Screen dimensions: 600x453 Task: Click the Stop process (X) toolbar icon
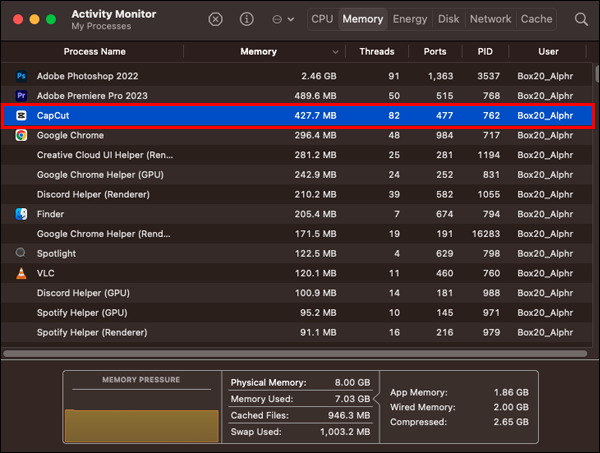coord(215,19)
